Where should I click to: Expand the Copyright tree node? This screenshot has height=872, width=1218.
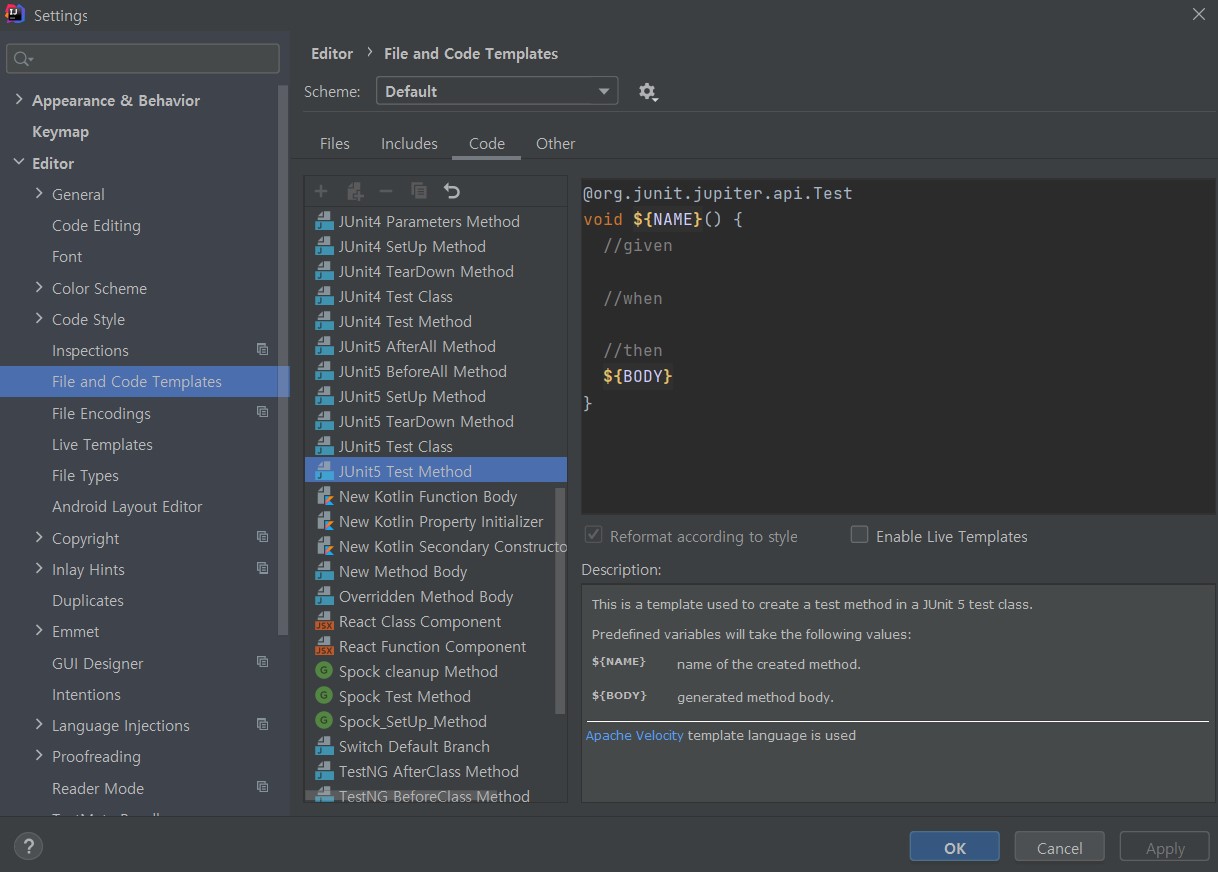click(x=39, y=538)
